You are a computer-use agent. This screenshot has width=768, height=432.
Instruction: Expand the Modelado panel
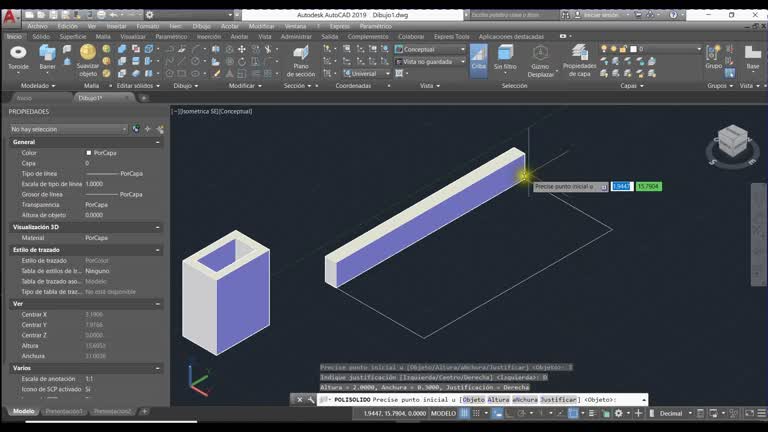coord(38,86)
